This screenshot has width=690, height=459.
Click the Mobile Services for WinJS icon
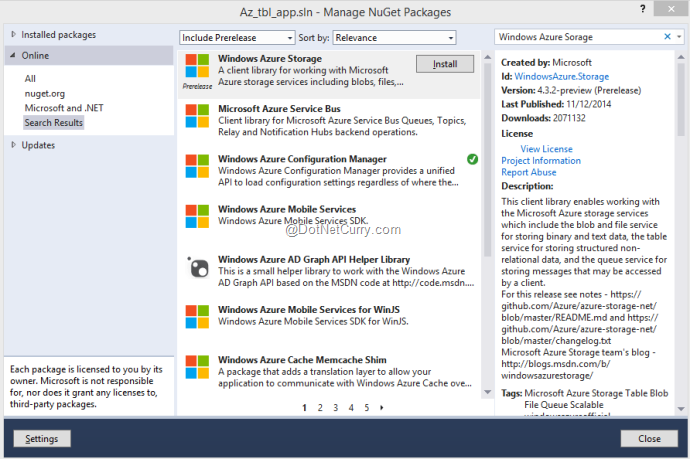[x=197, y=316]
